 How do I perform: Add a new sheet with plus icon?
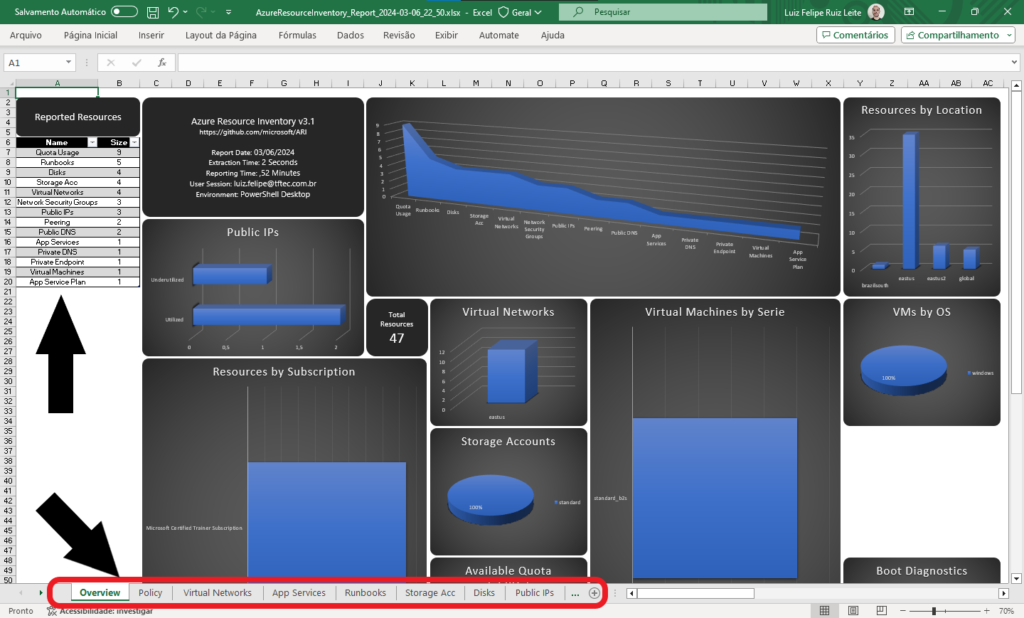tap(594, 593)
